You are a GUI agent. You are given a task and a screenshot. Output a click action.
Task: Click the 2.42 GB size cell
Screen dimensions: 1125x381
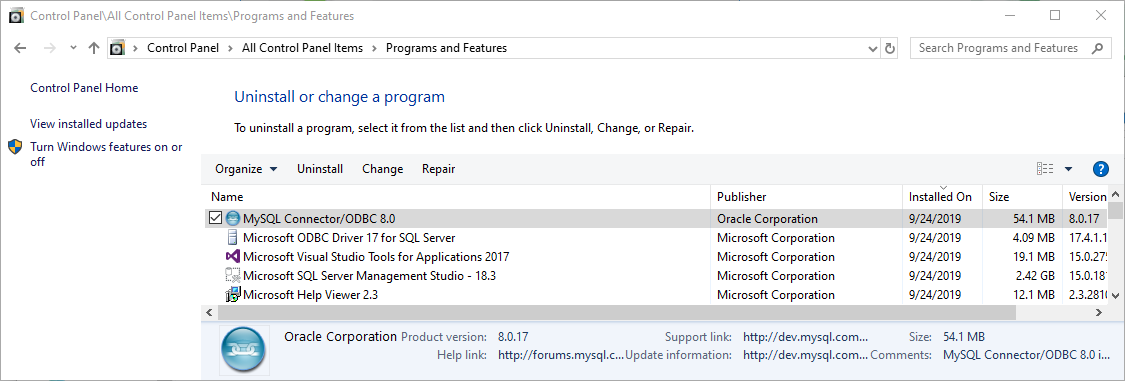pos(1034,276)
